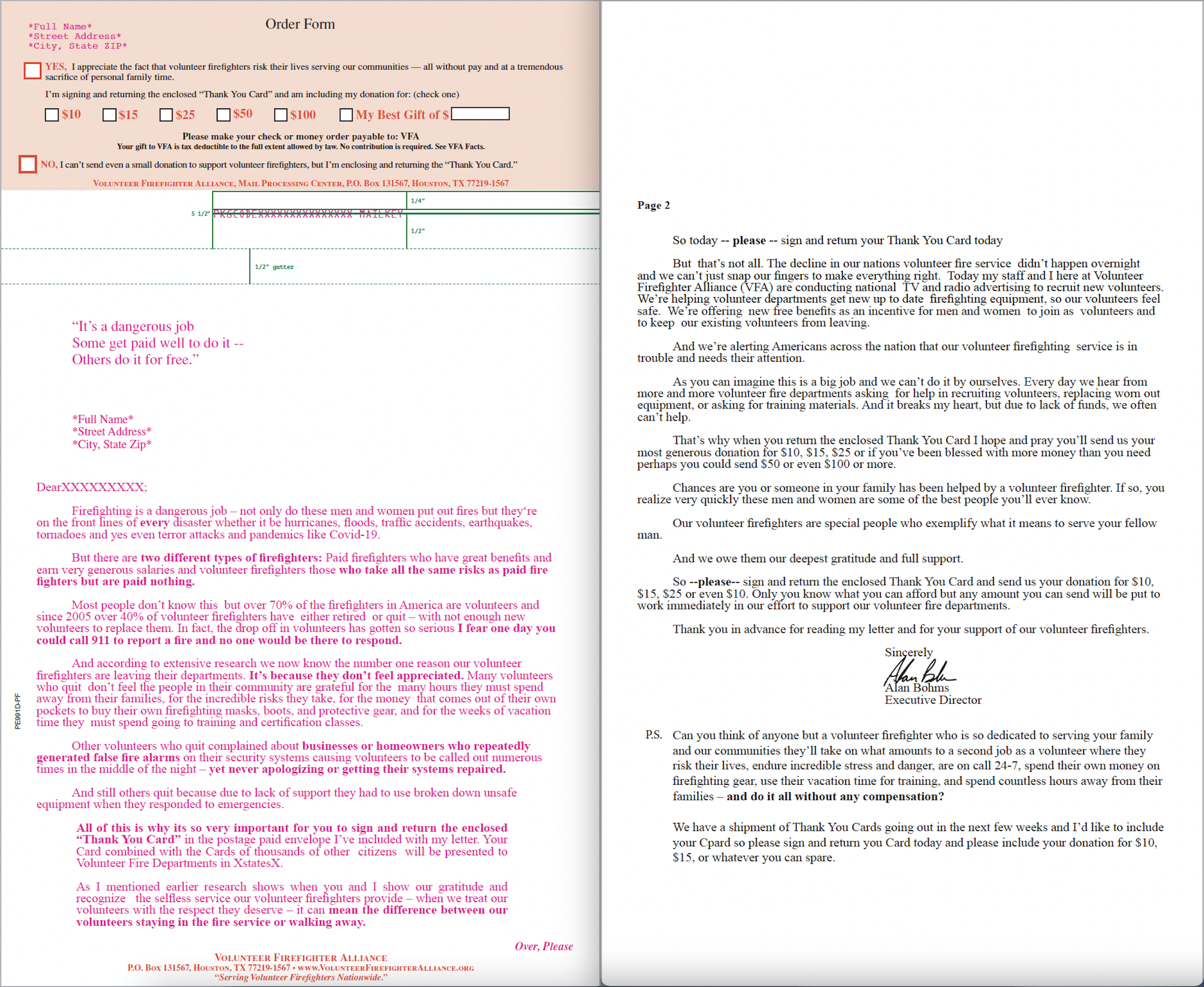
Task: Click the PKGCODE MAILKEY placeholder text
Action: [x=308, y=214]
